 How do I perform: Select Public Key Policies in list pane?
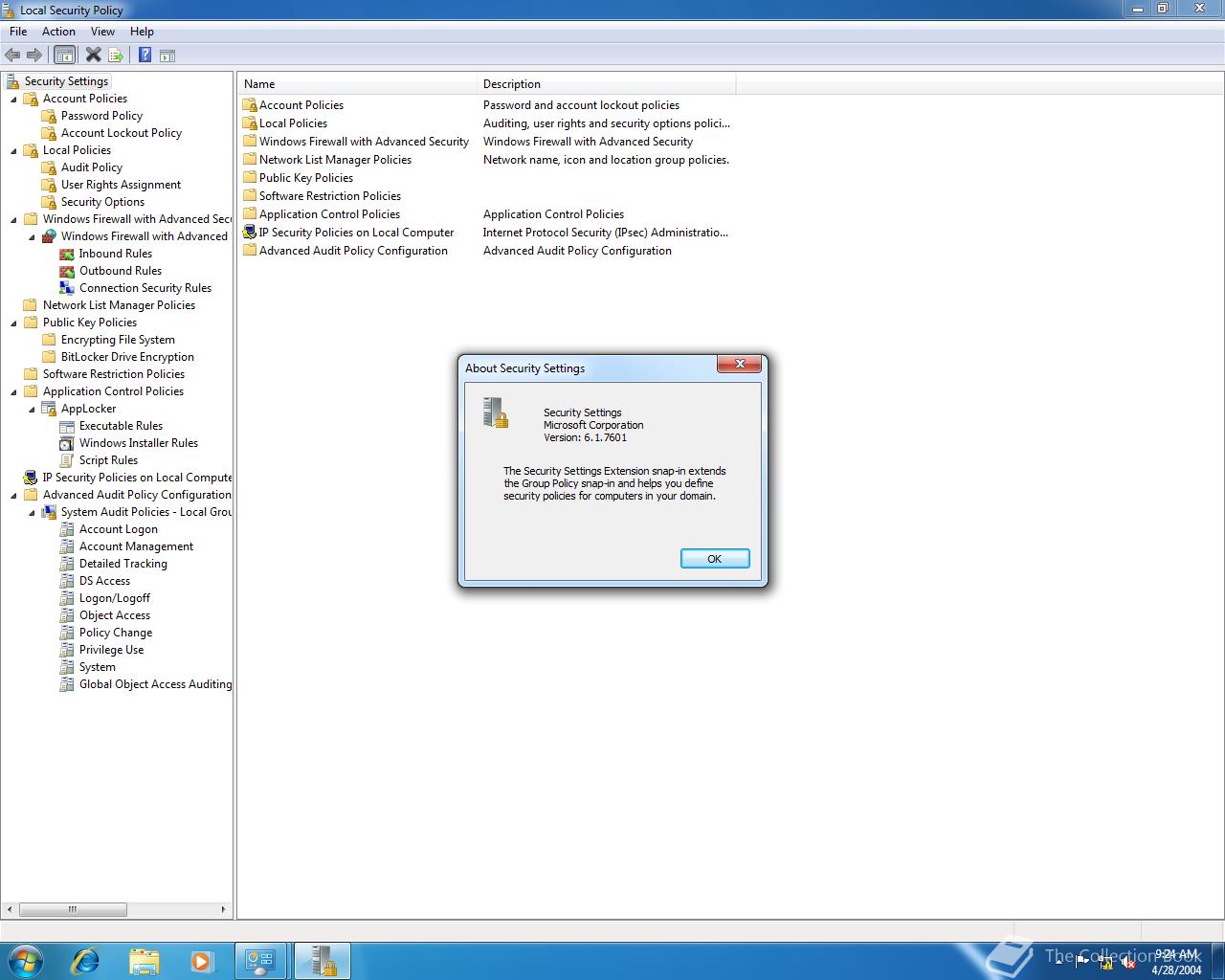point(306,178)
